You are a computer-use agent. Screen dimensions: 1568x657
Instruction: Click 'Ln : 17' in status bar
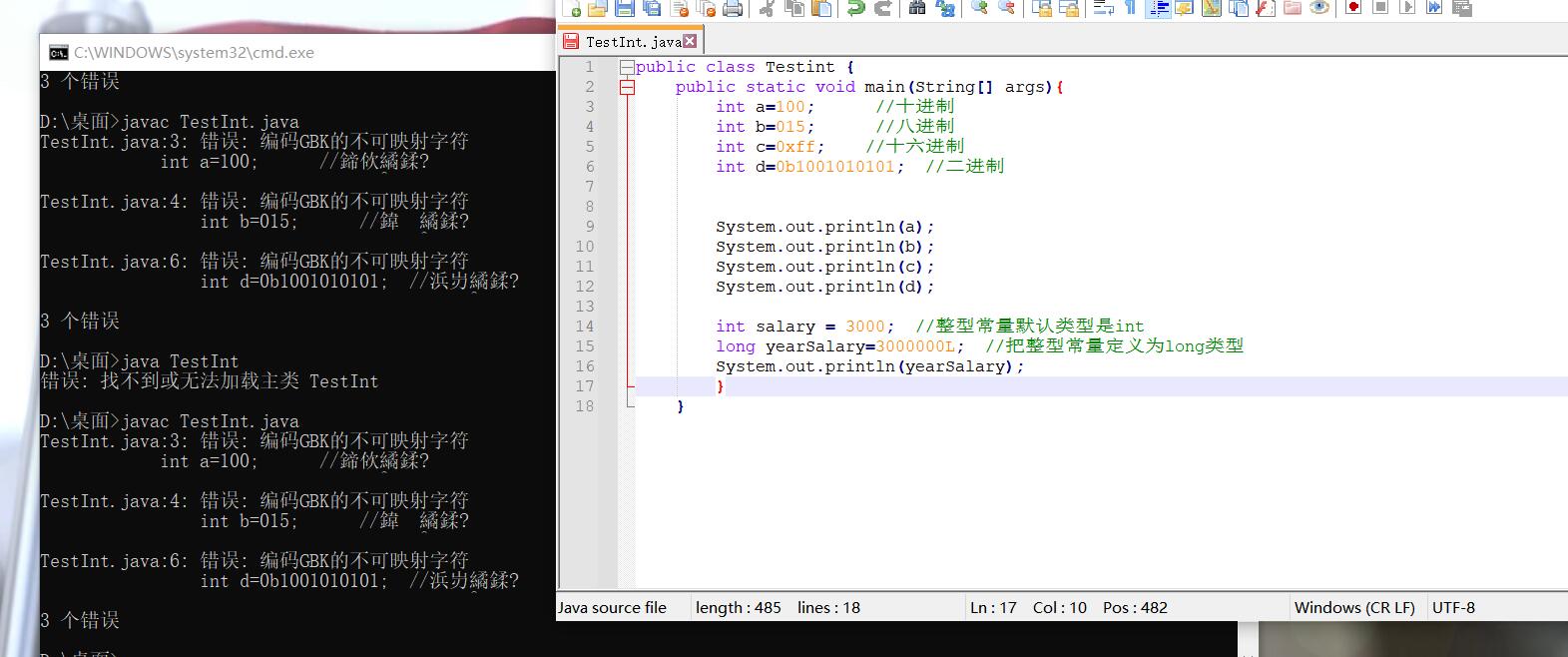point(993,607)
